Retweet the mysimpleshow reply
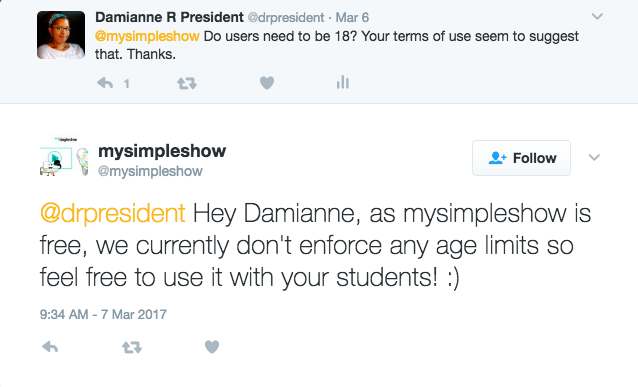The width and height of the screenshot is (638, 387). pyautogui.click(x=132, y=347)
